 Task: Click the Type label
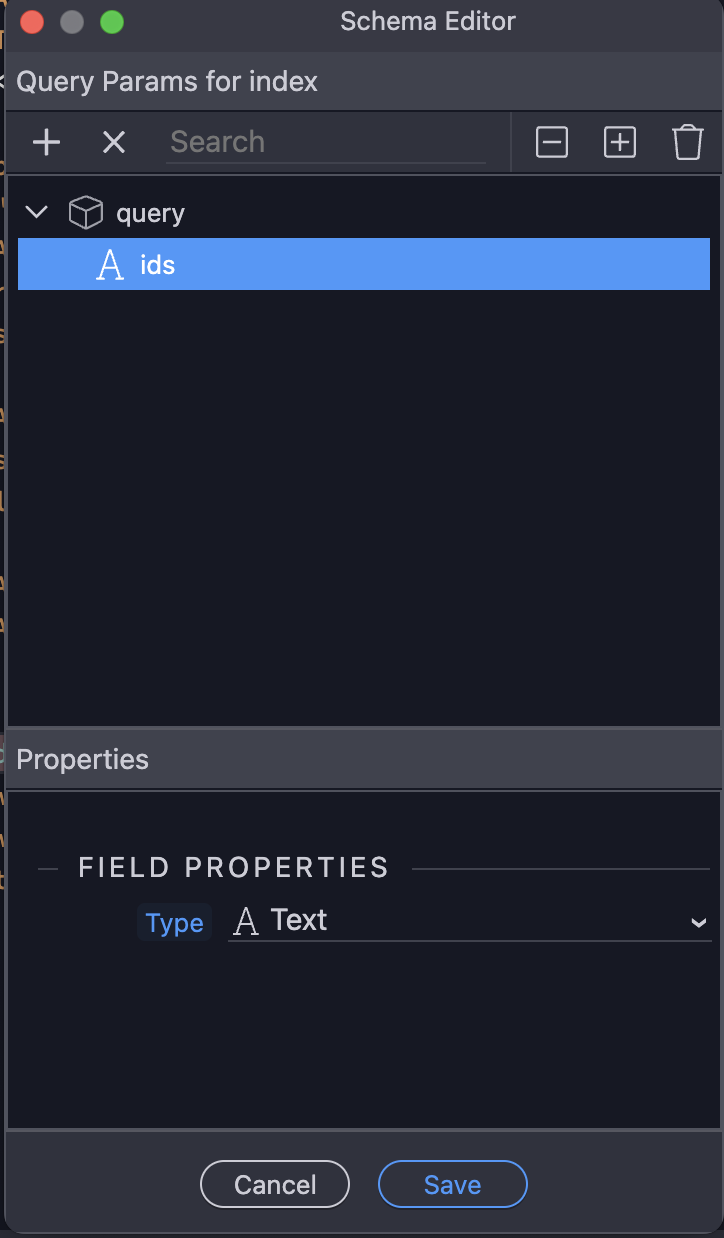click(x=175, y=923)
